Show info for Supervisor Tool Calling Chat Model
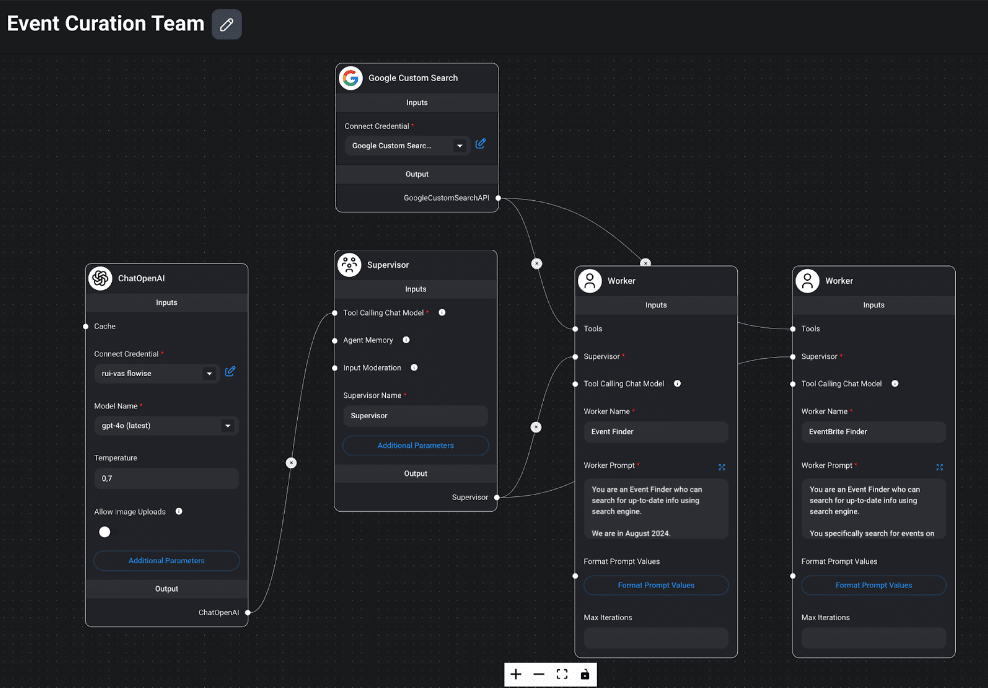Viewport: 988px width, 688px height. tap(442, 312)
